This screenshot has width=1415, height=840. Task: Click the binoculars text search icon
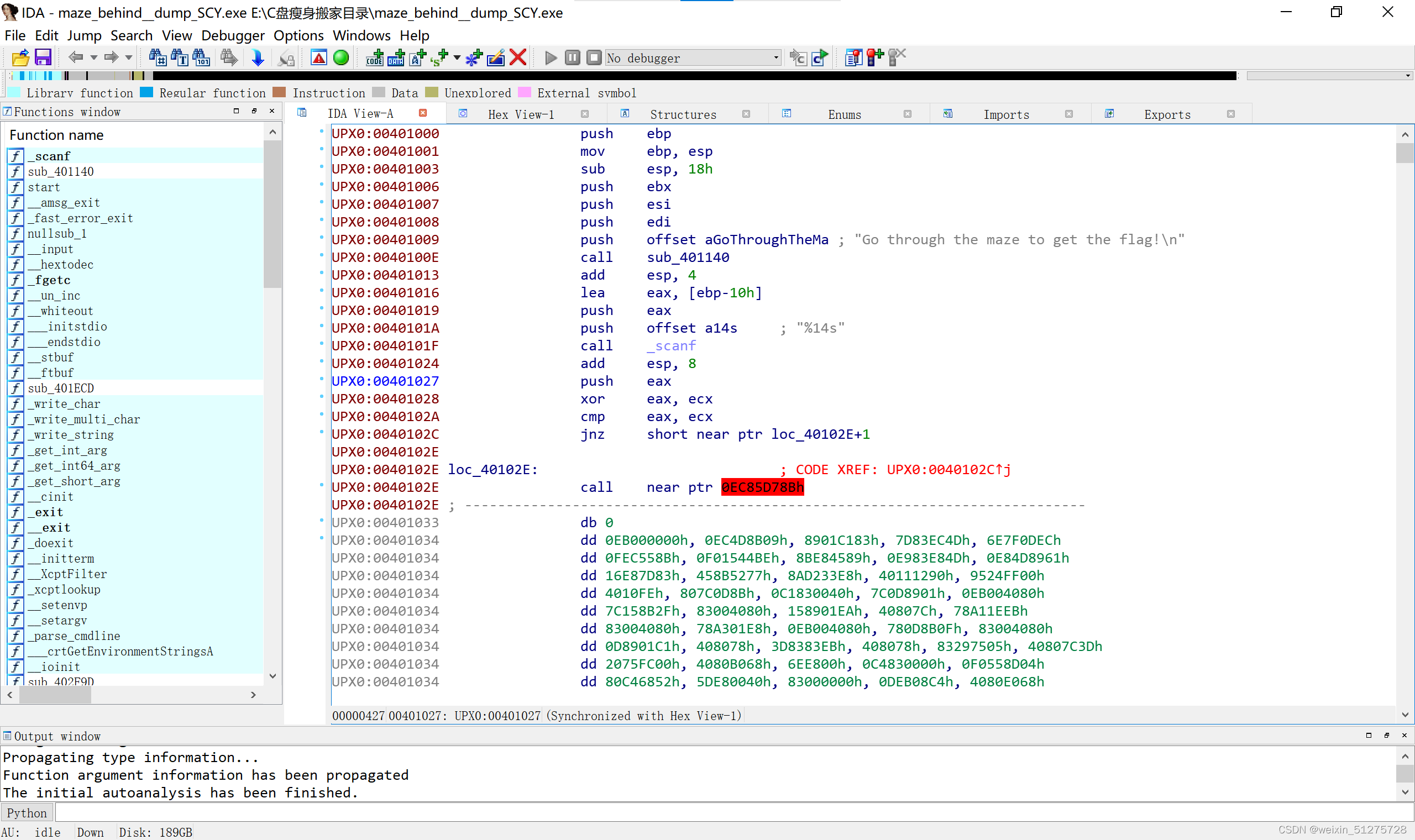coord(180,57)
